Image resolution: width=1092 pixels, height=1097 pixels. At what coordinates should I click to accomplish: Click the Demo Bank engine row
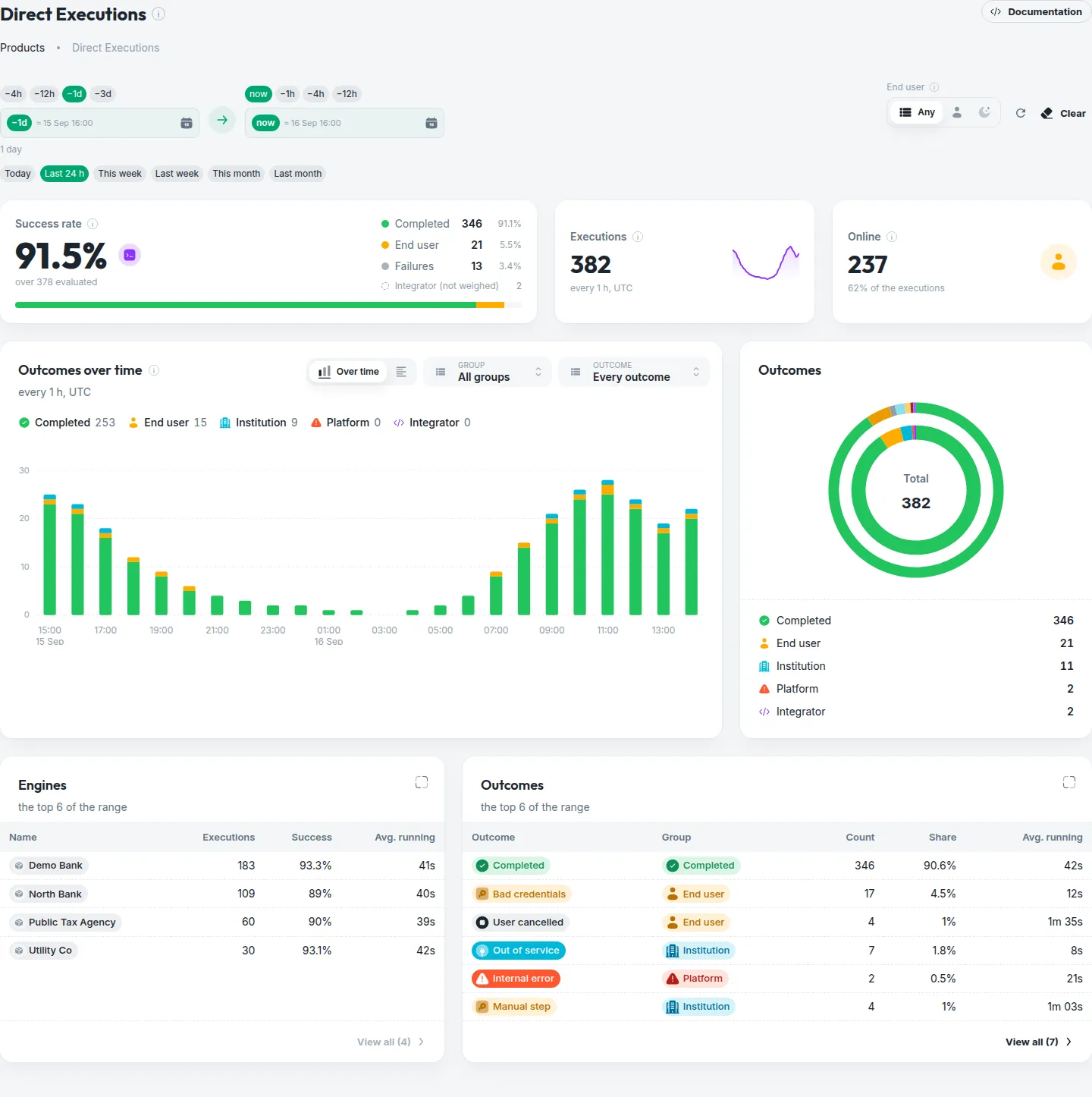click(x=222, y=866)
